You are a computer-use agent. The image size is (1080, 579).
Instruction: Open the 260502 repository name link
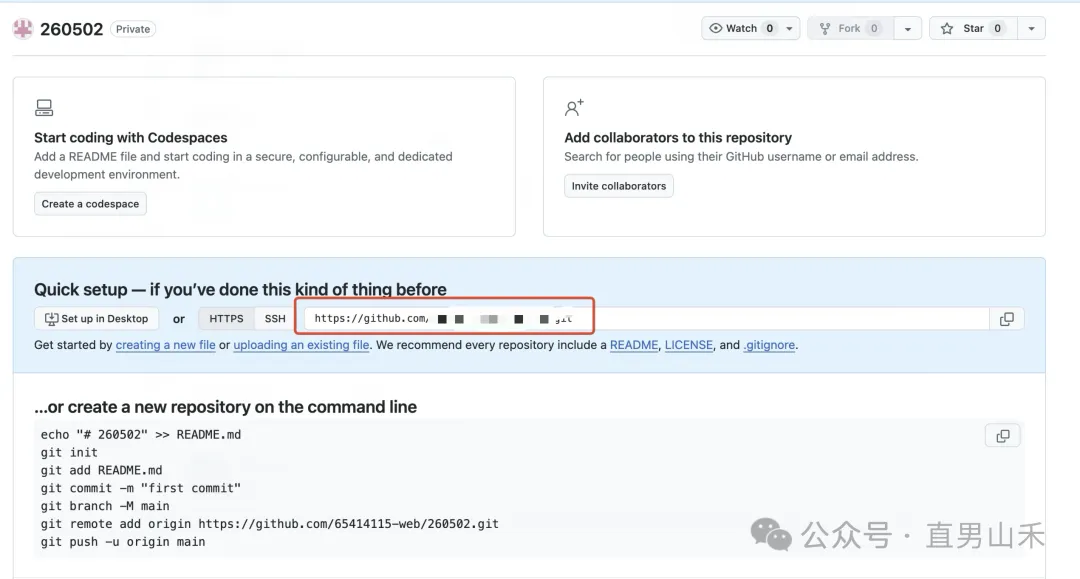click(x=72, y=29)
